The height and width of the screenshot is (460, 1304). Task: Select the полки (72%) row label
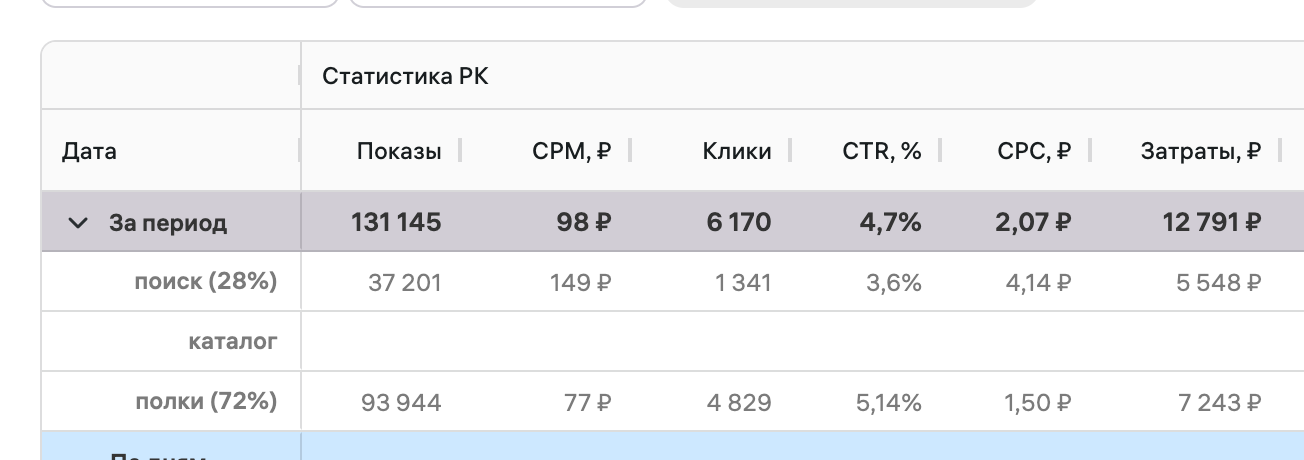click(x=206, y=402)
